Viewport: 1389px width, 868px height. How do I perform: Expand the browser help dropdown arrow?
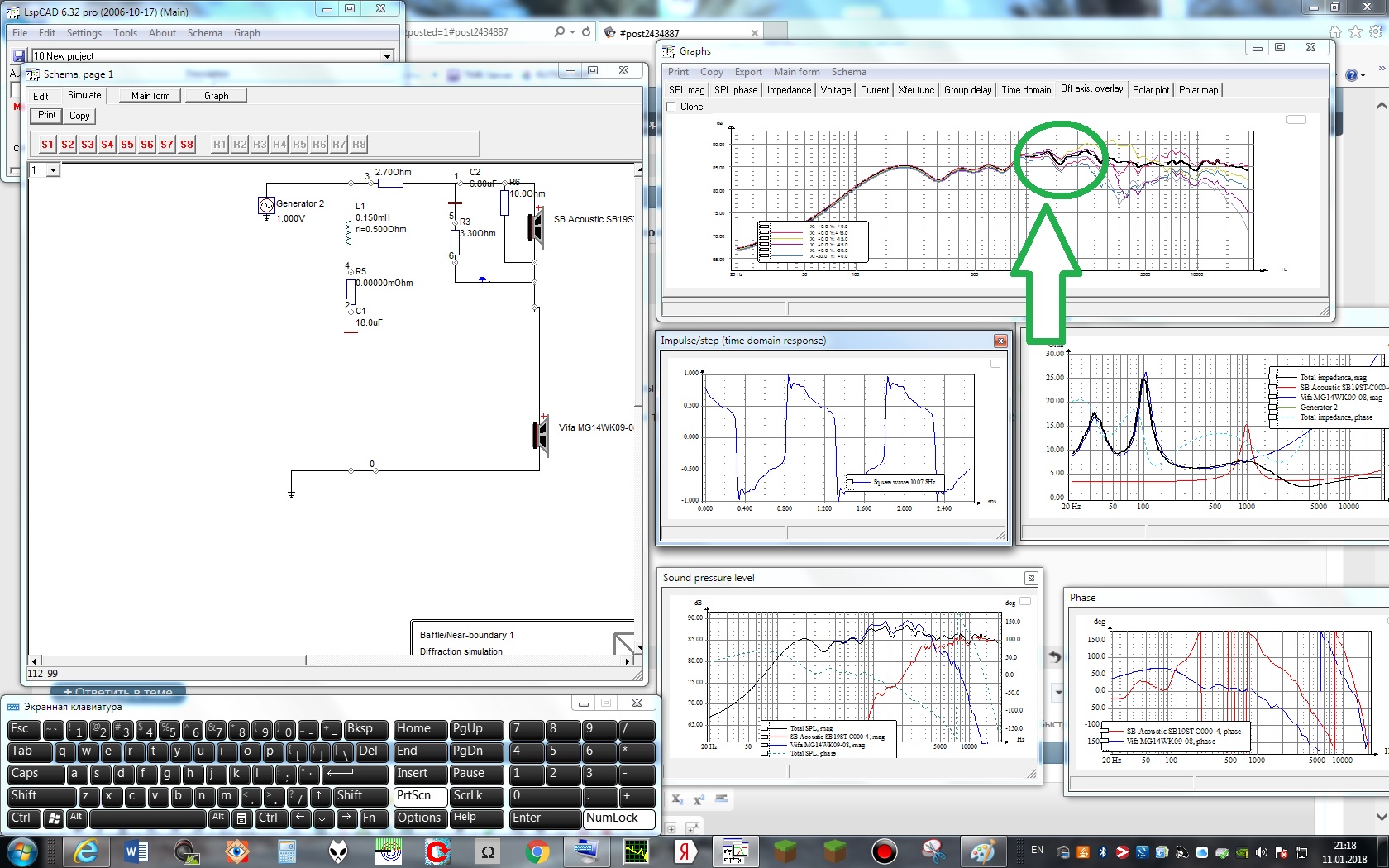pos(1364,74)
